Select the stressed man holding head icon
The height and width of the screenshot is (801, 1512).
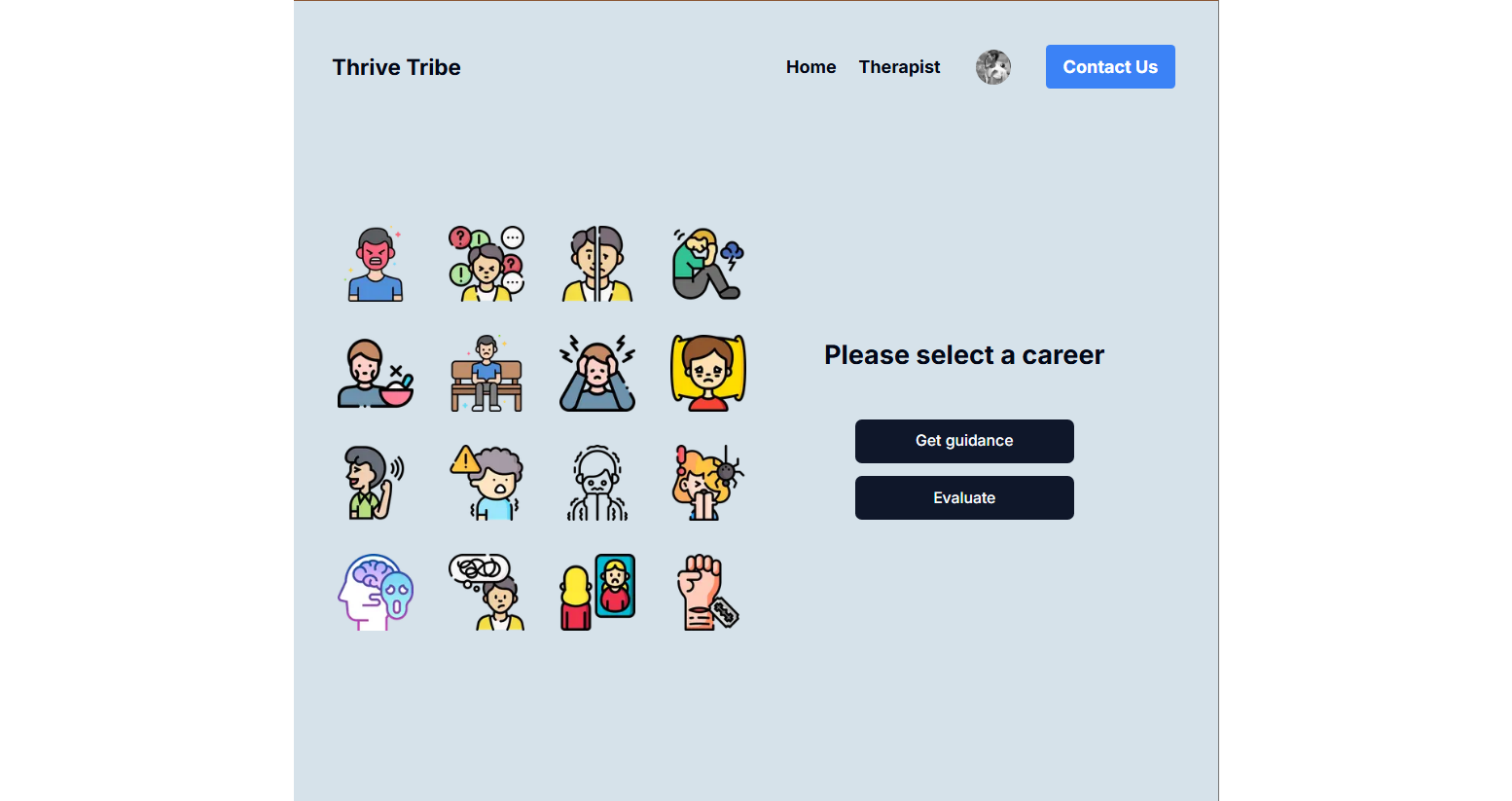coord(597,374)
